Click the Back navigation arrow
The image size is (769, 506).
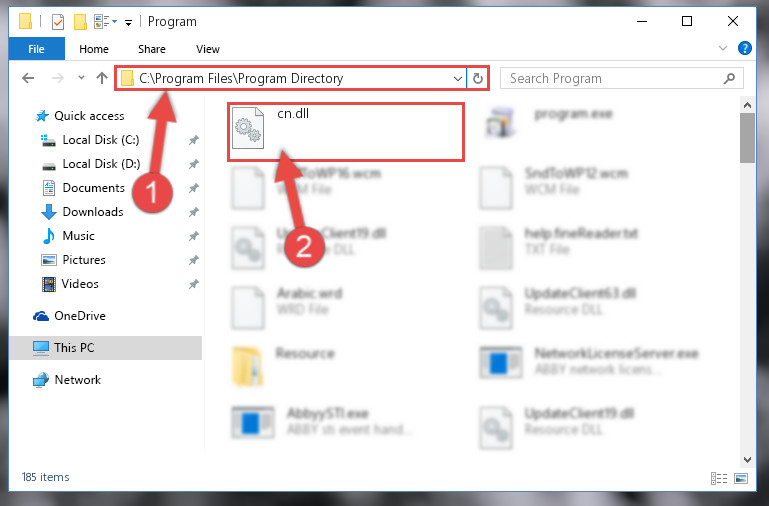point(28,78)
